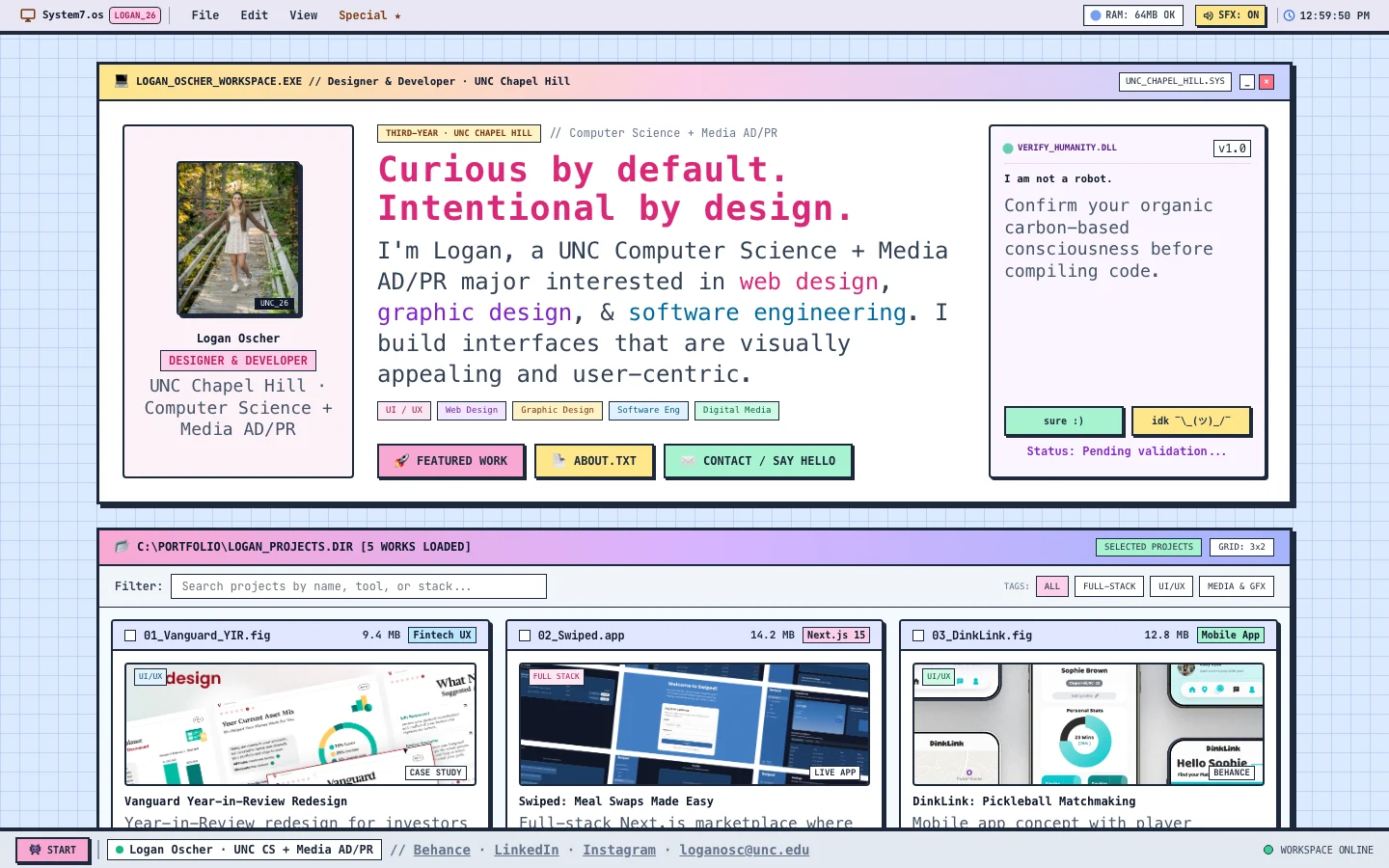Open the Instagram link in the taskbar
The width and height of the screenshot is (1389, 868).
pyautogui.click(x=619, y=850)
